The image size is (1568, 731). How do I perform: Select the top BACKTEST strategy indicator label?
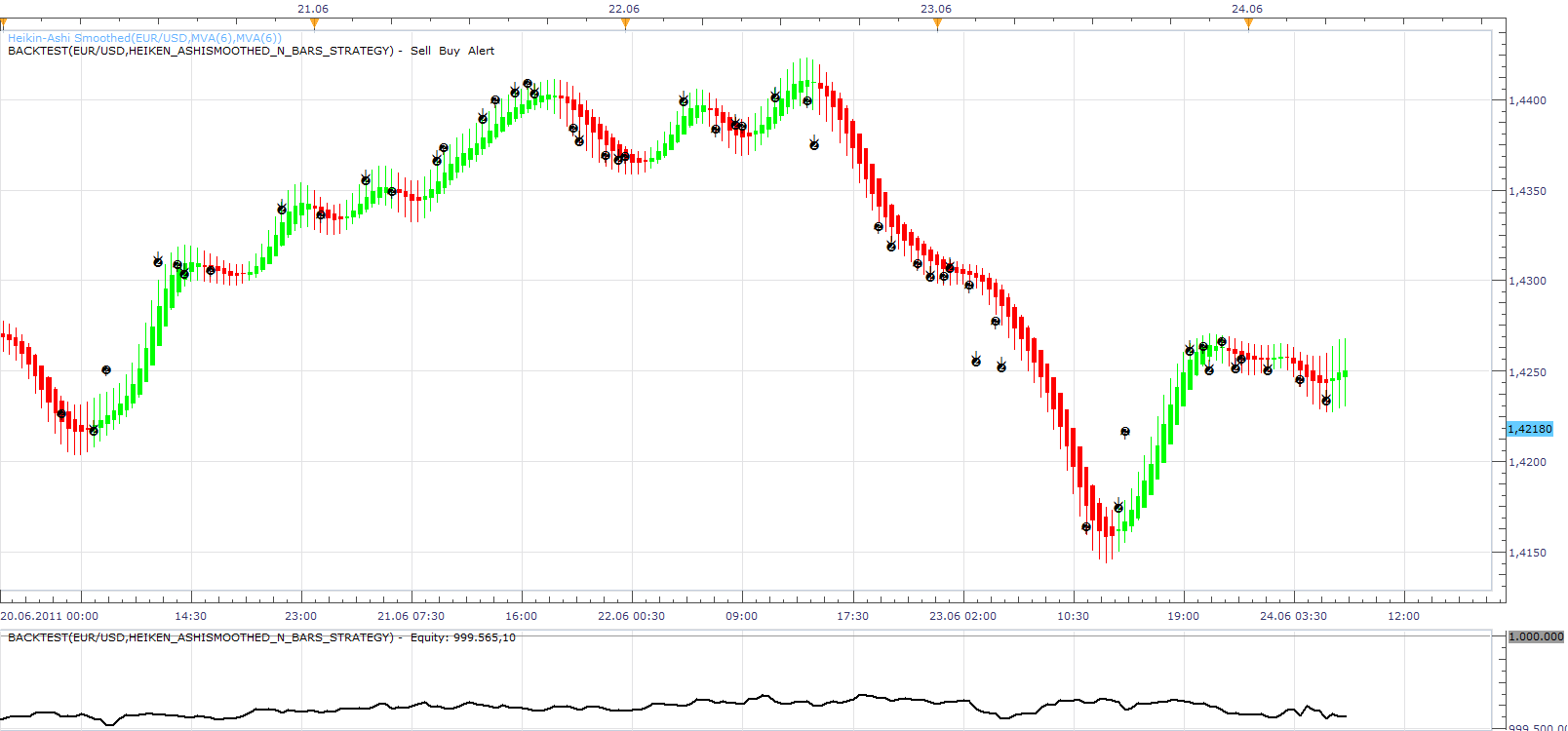pos(201,51)
